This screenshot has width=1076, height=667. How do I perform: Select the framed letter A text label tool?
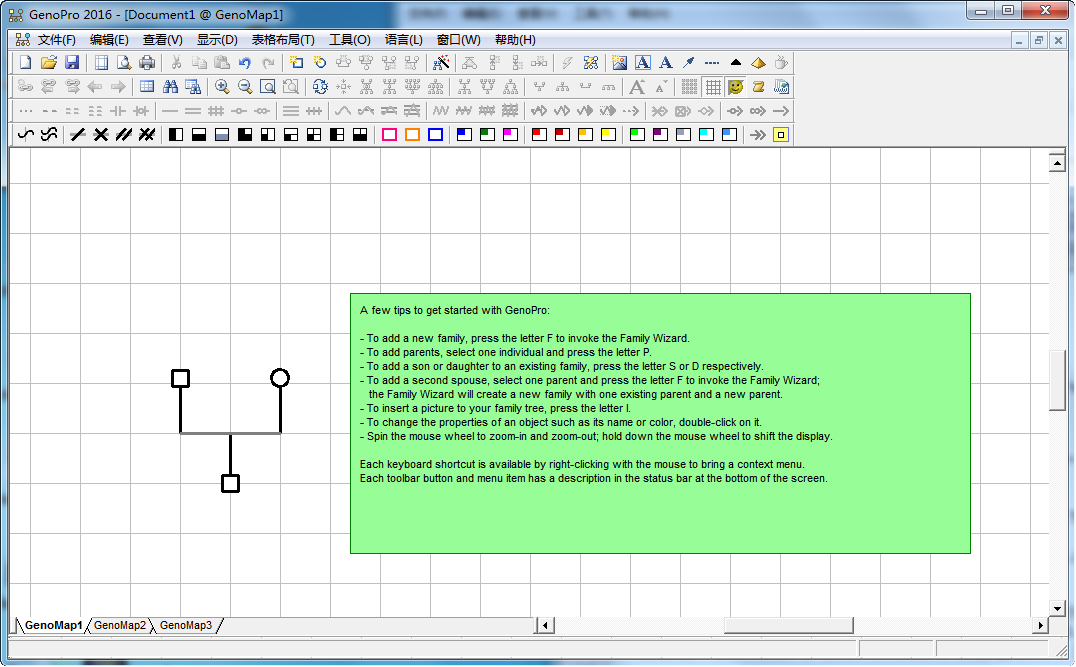point(642,62)
